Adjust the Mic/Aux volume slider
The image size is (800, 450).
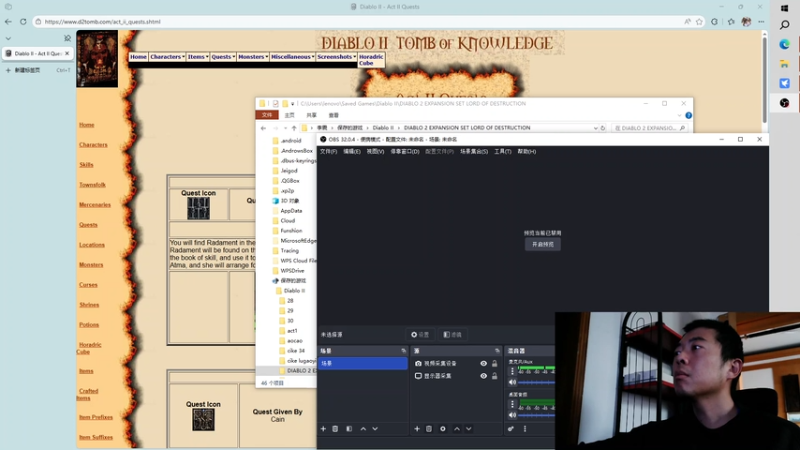536,382
